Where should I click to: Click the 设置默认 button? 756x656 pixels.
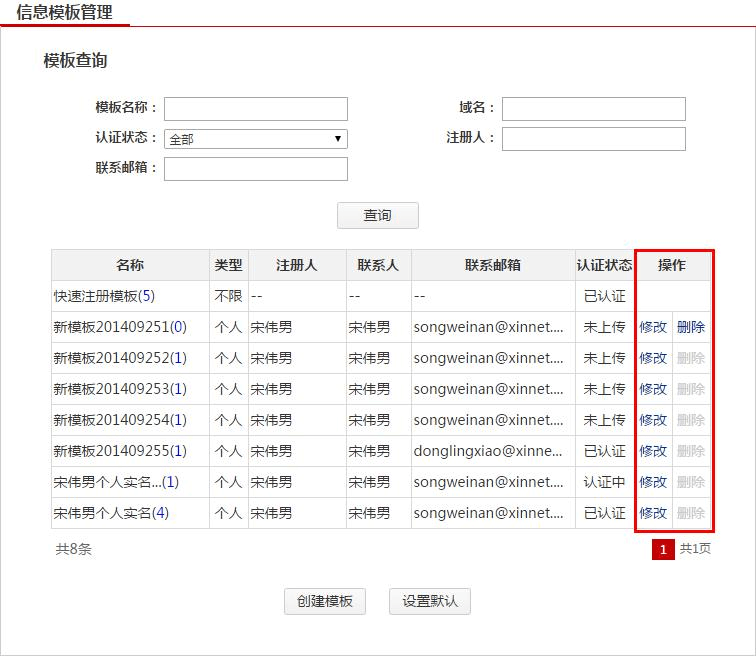pyautogui.click(x=430, y=601)
